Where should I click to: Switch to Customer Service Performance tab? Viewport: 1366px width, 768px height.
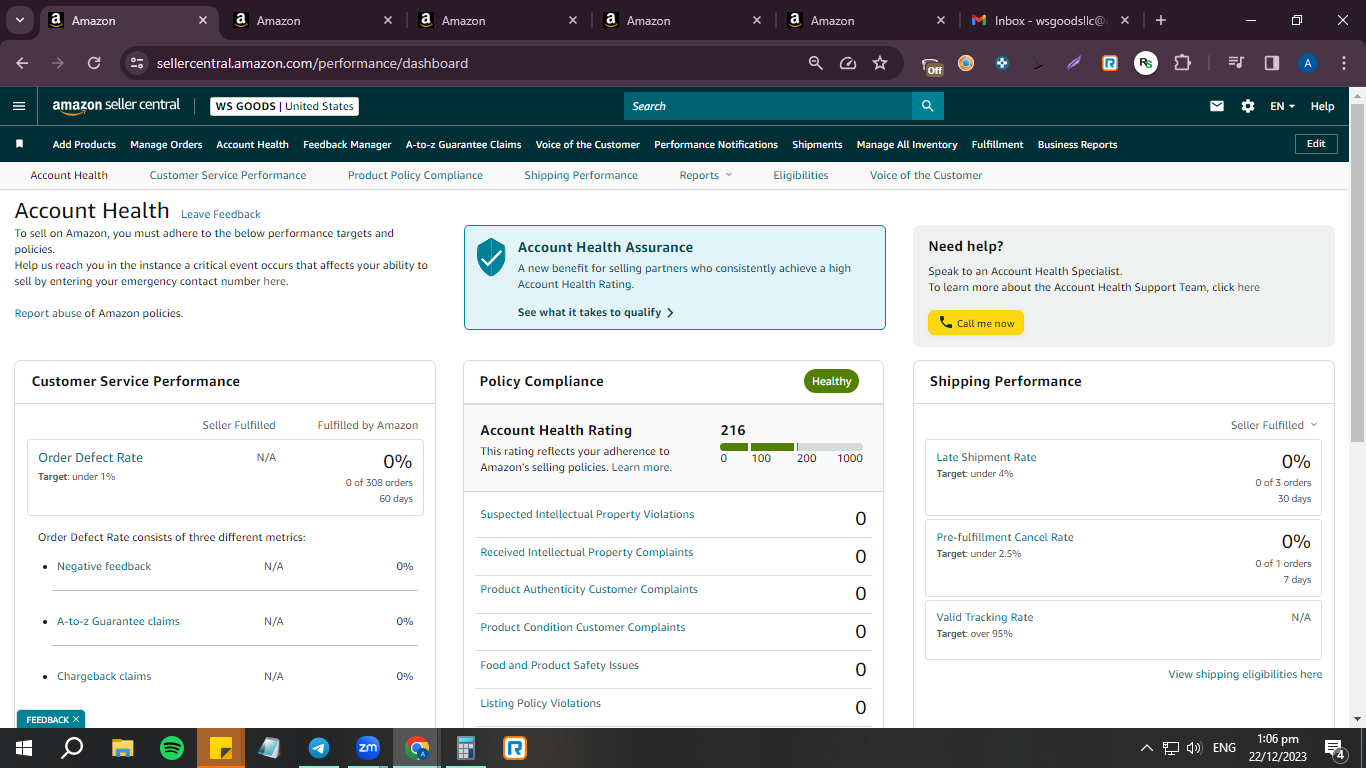tap(228, 175)
